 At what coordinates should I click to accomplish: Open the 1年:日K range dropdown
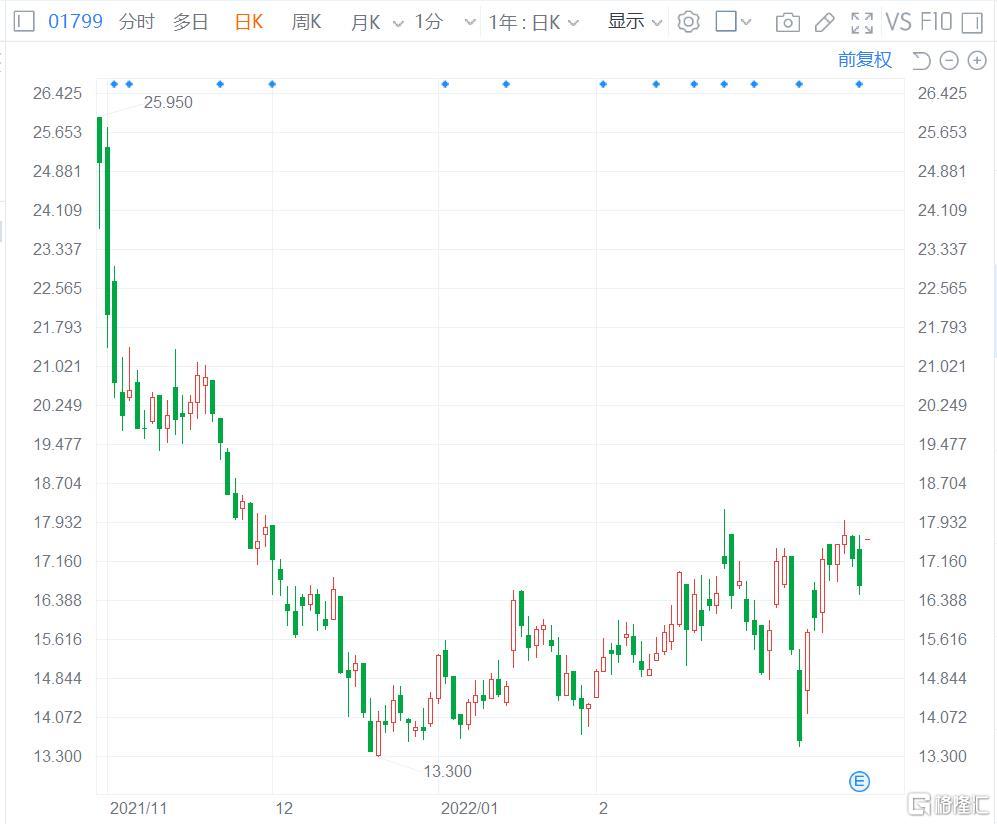pyautogui.click(x=533, y=22)
